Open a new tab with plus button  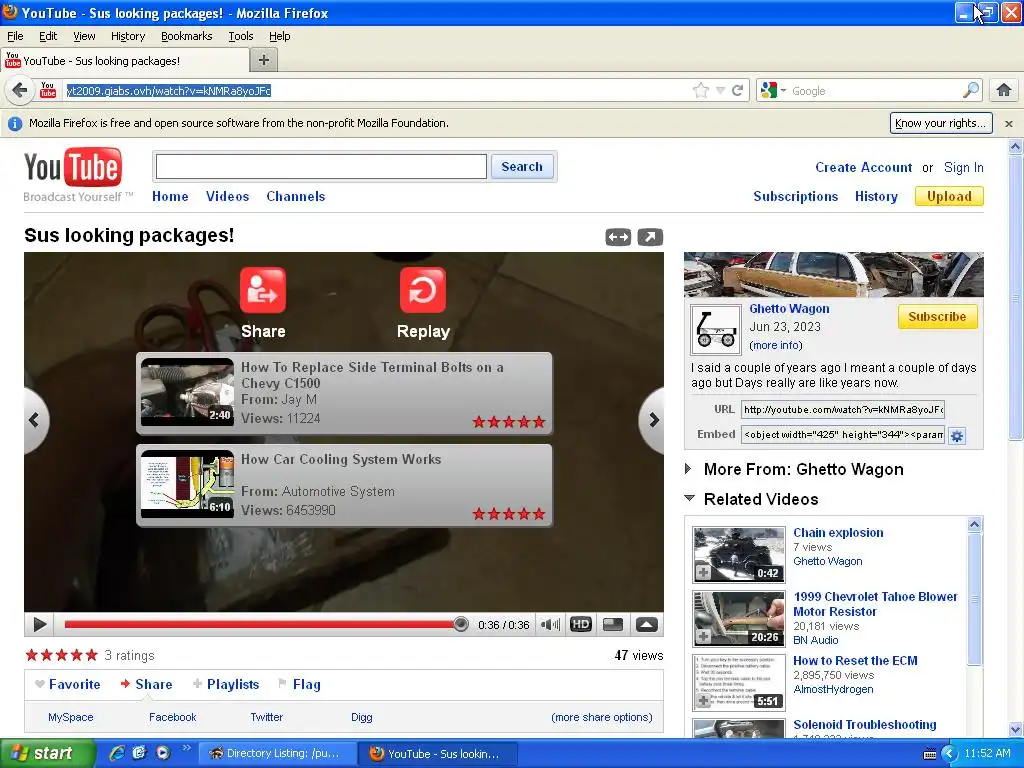pos(264,60)
